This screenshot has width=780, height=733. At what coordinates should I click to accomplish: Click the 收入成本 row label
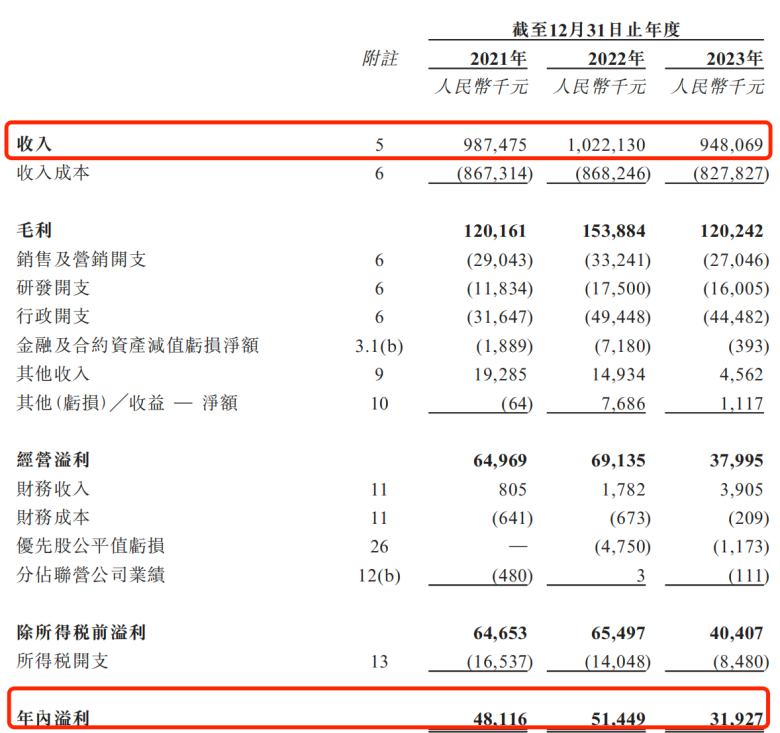point(53,173)
